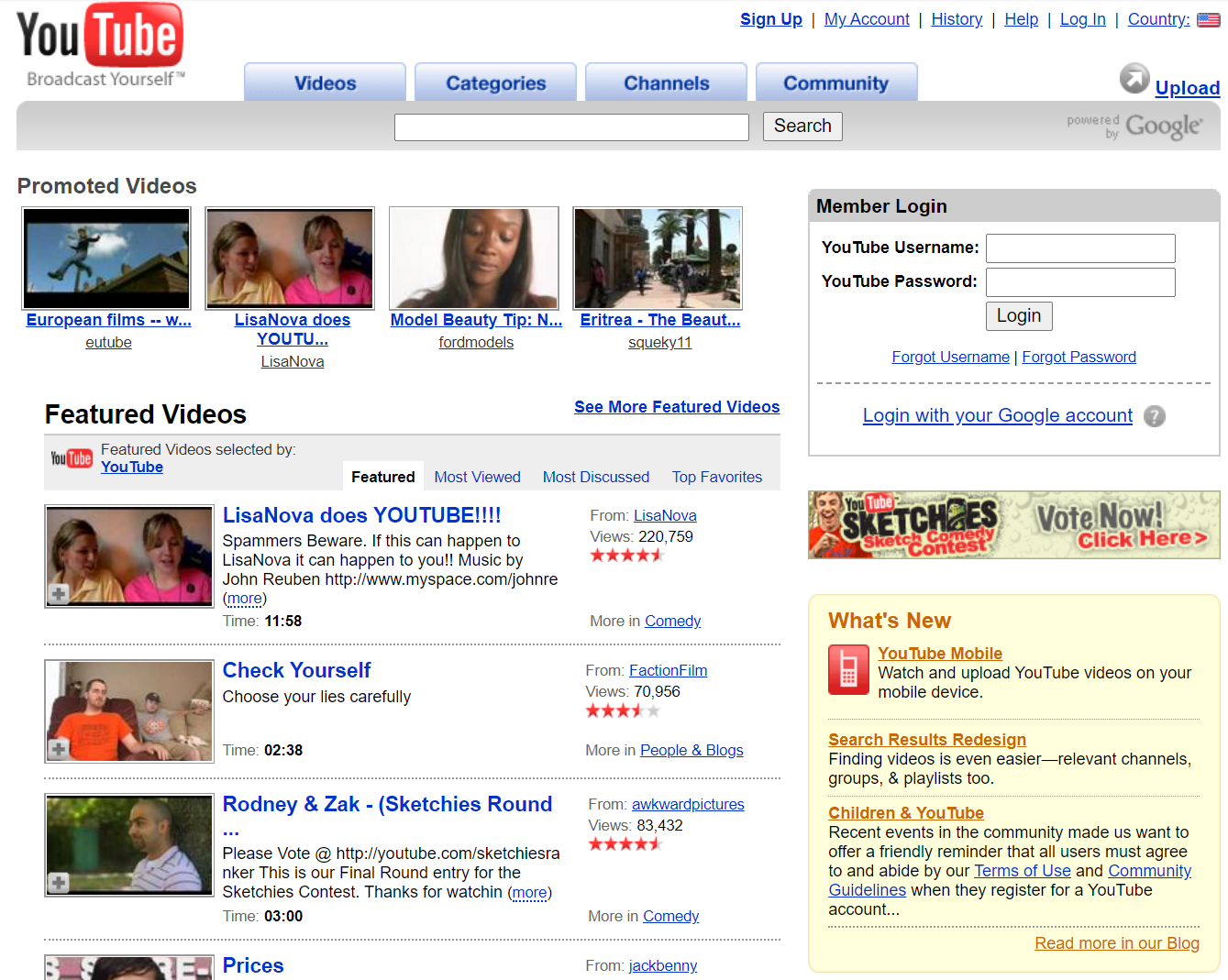Screen dimensions: 1228x980
Task: Focus the video search input field
Action: 571,127
